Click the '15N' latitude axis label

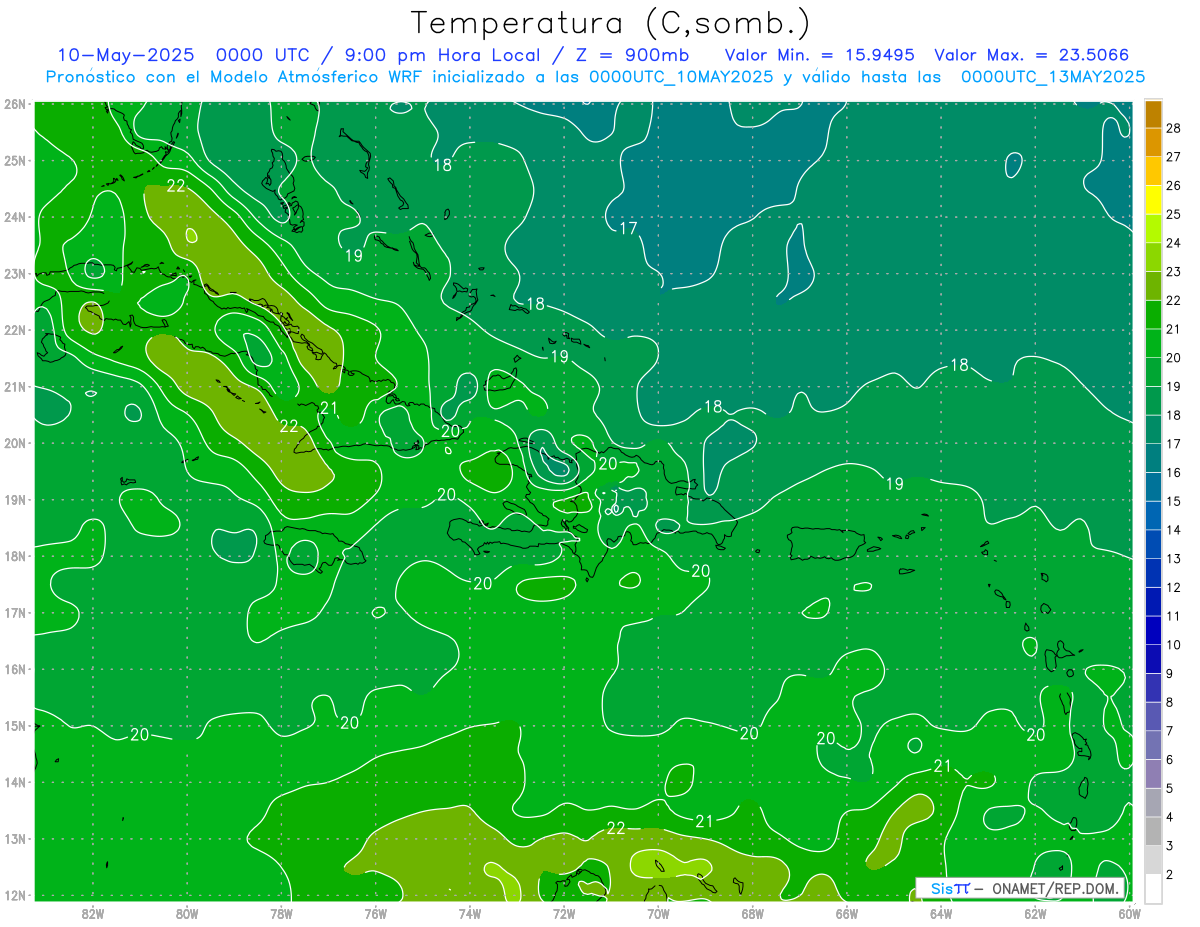14,725
